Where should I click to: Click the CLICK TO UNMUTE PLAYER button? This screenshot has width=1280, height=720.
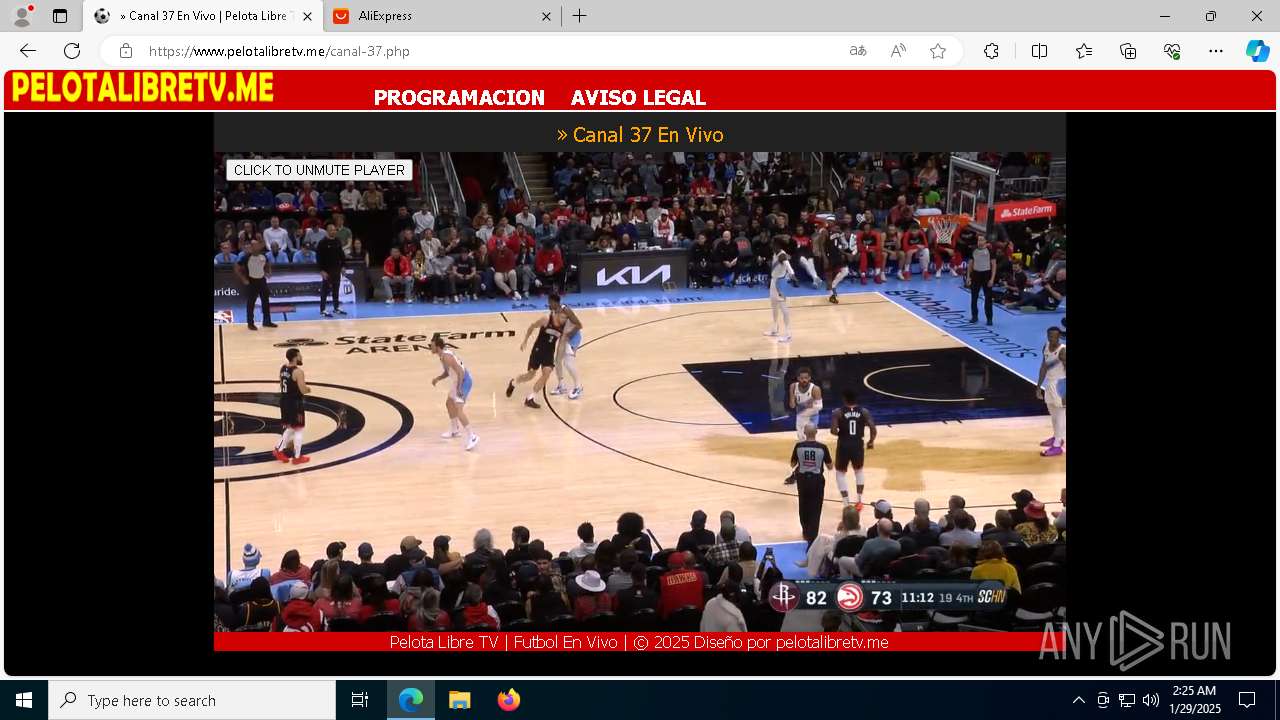coord(319,170)
